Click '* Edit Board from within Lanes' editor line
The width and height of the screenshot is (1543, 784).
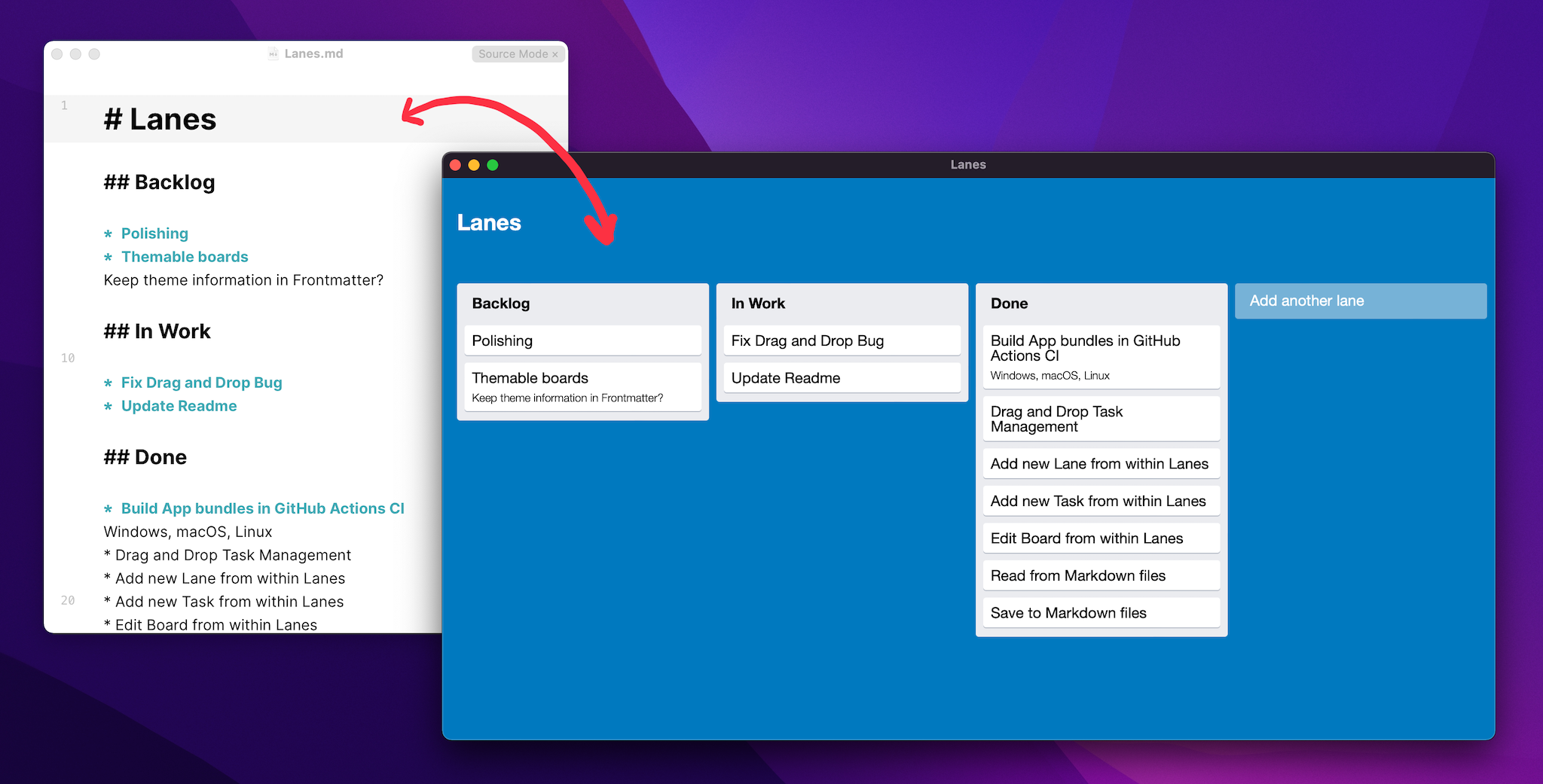210,625
